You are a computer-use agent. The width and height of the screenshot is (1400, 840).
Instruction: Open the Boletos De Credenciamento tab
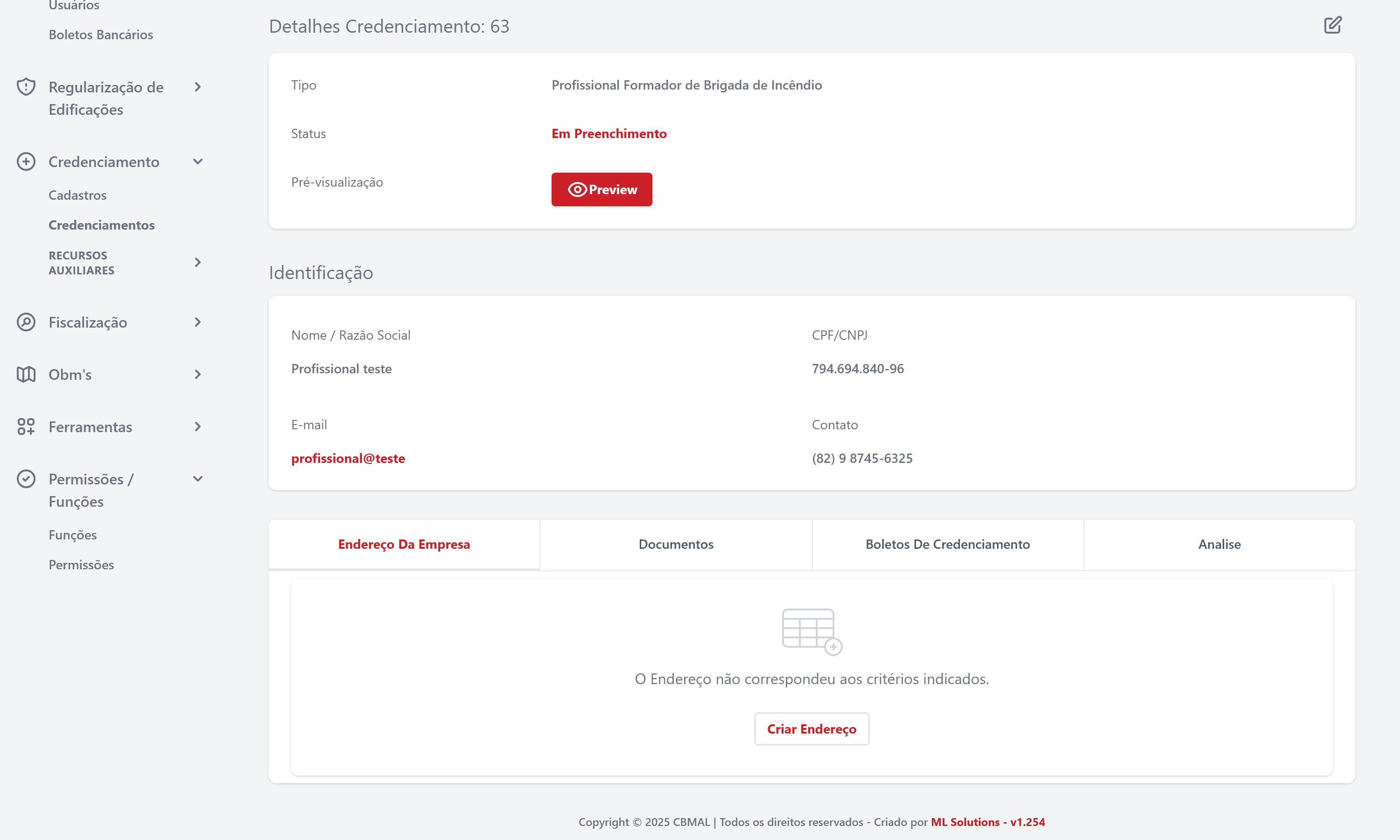pyautogui.click(x=947, y=544)
